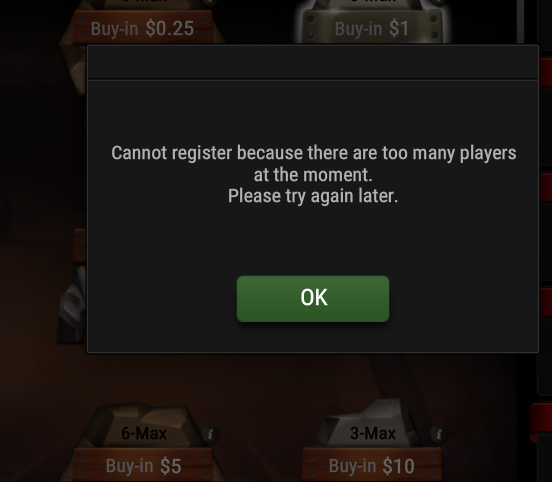
Task: Open info icon beside 6-Max
Action: (x=211, y=434)
